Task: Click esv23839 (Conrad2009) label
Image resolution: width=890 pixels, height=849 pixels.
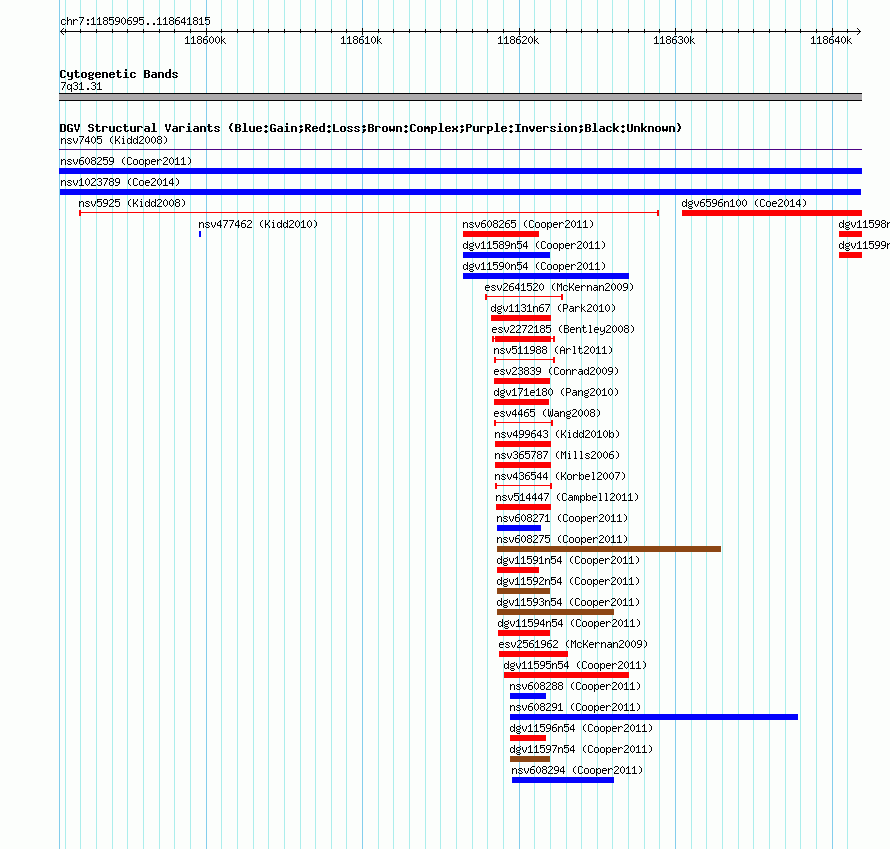Action: tap(556, 371)
